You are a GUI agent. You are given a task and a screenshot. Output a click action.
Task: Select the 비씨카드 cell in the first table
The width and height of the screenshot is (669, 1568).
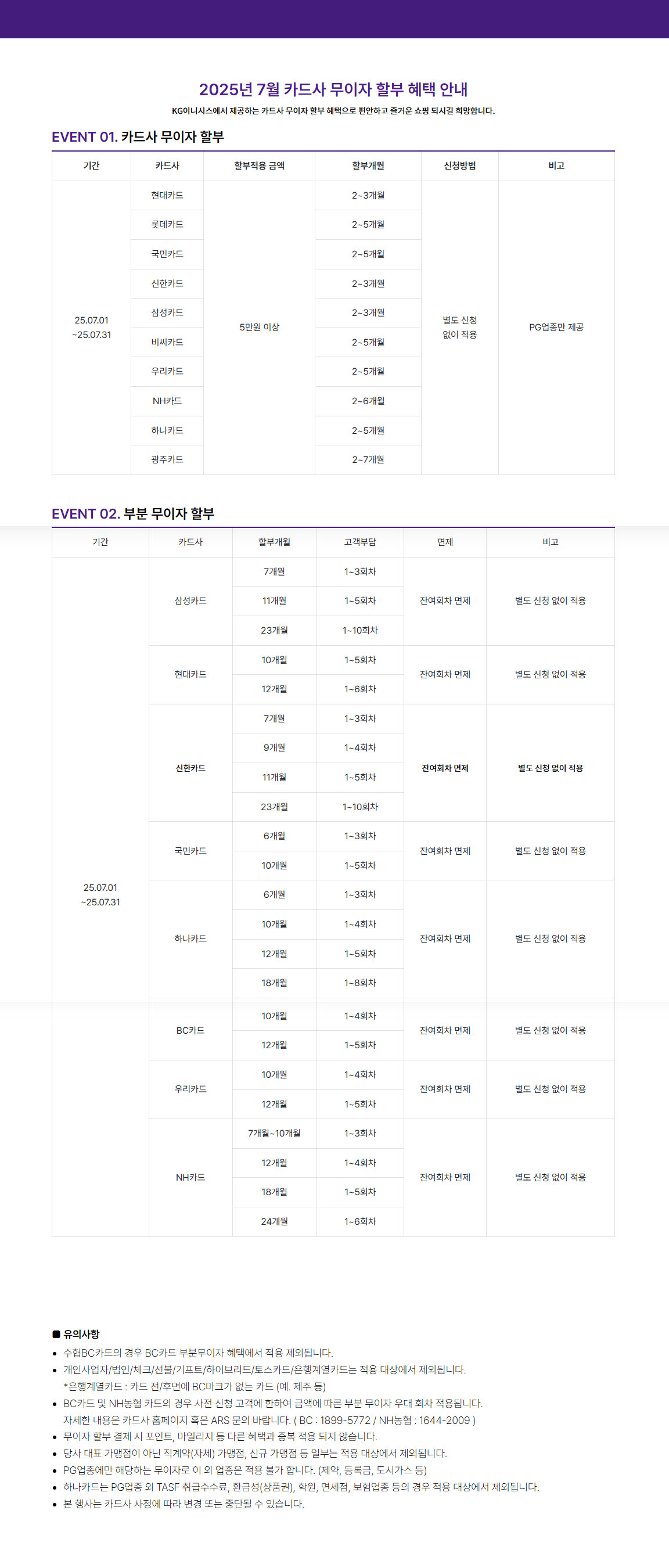point(167,342)
